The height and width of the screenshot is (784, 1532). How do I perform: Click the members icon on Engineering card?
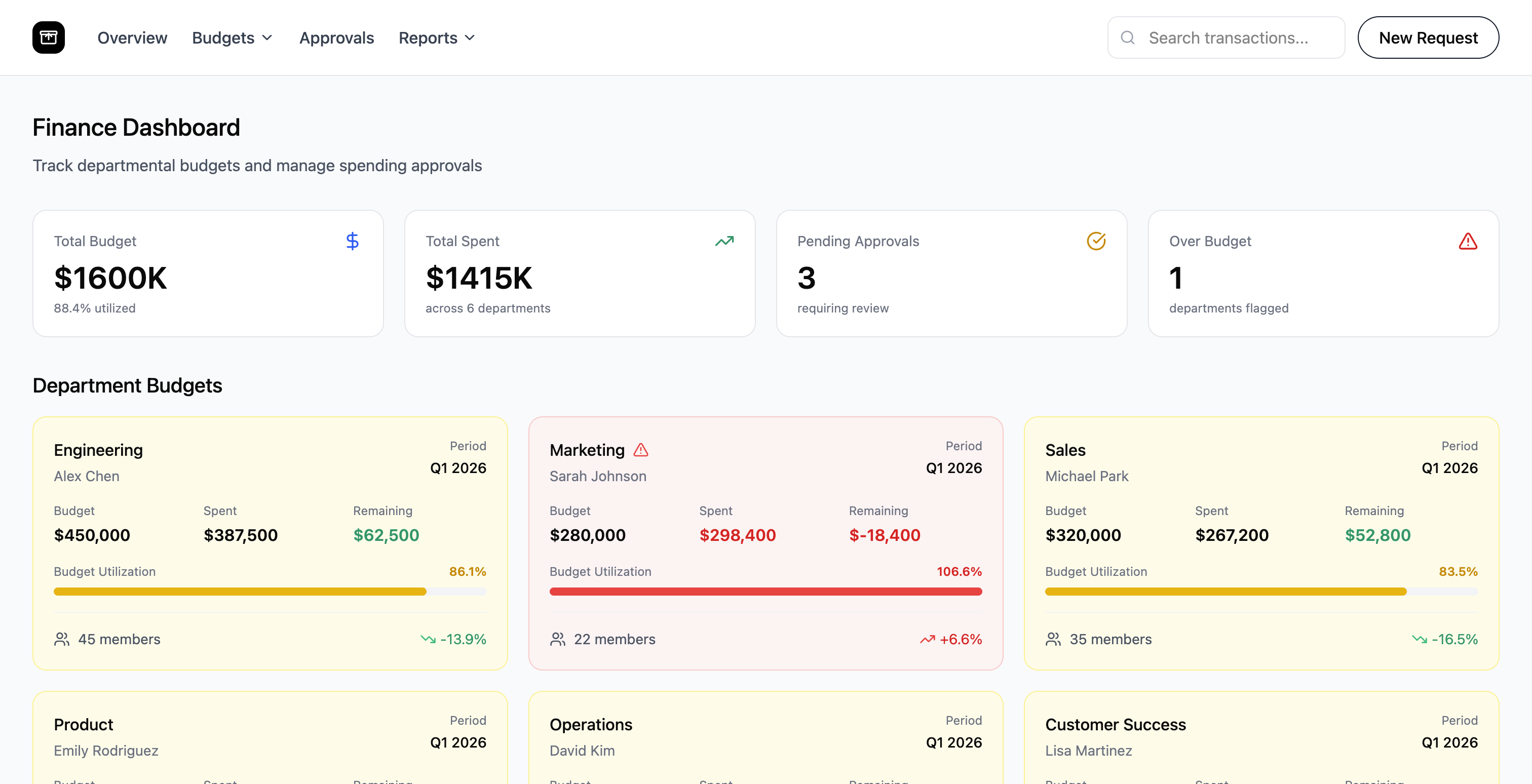[x=61, y=640]
